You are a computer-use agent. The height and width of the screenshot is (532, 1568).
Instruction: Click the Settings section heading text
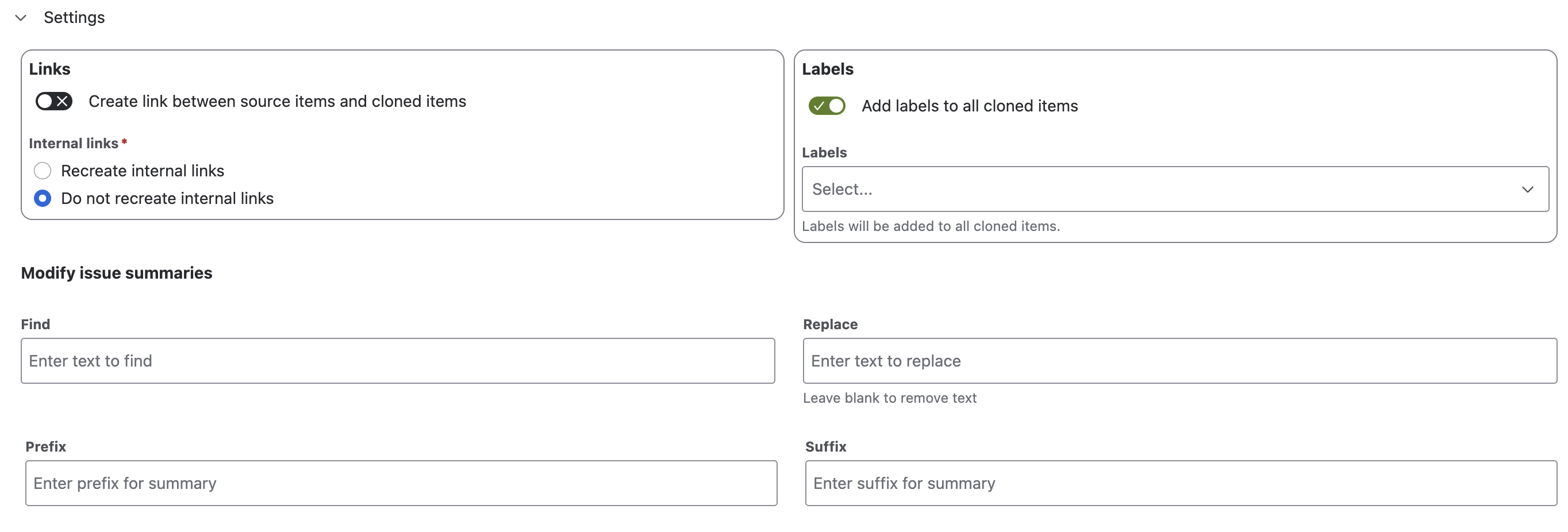click(74, 18)
